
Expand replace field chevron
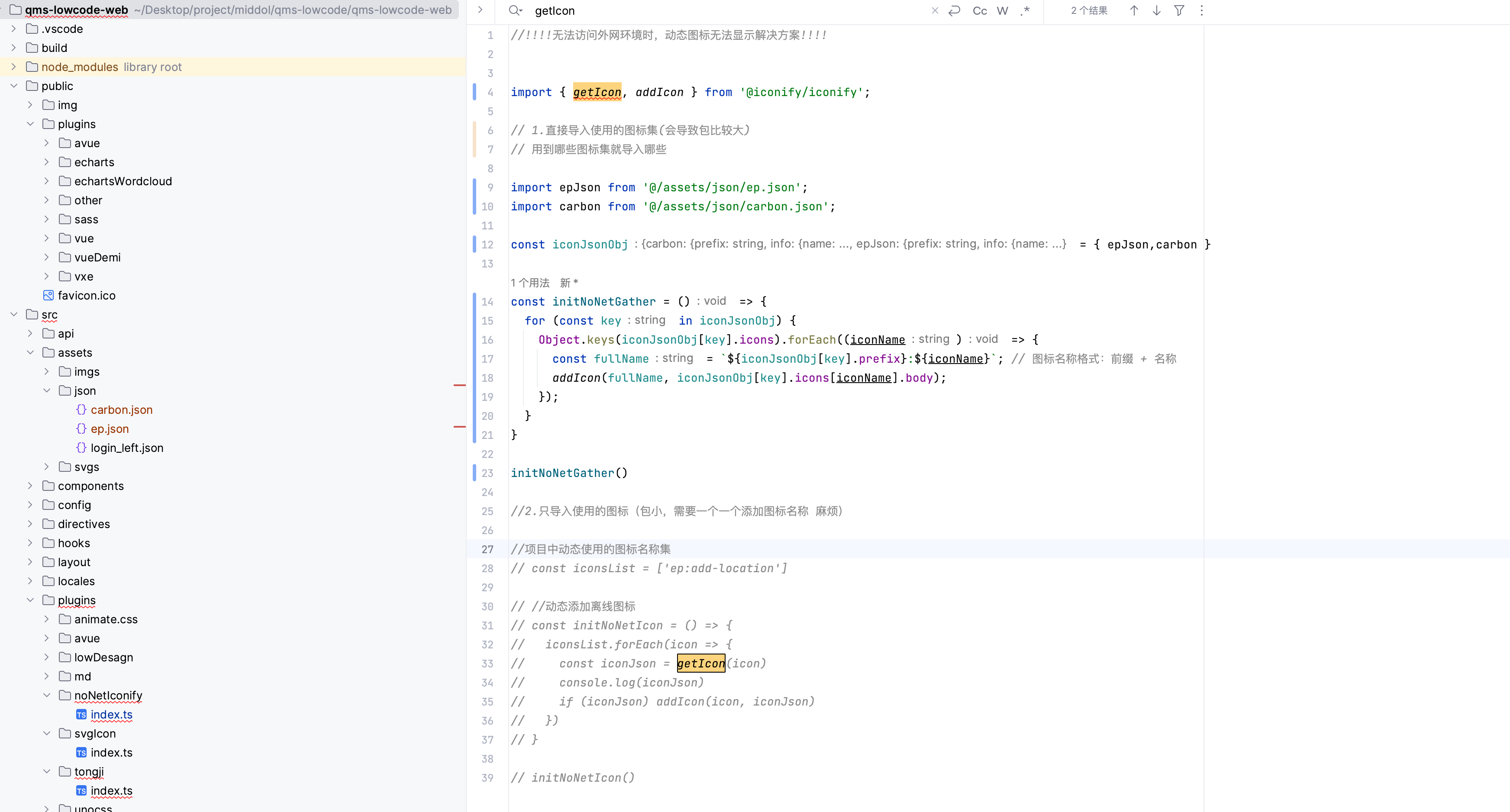(x=480, y=10)
